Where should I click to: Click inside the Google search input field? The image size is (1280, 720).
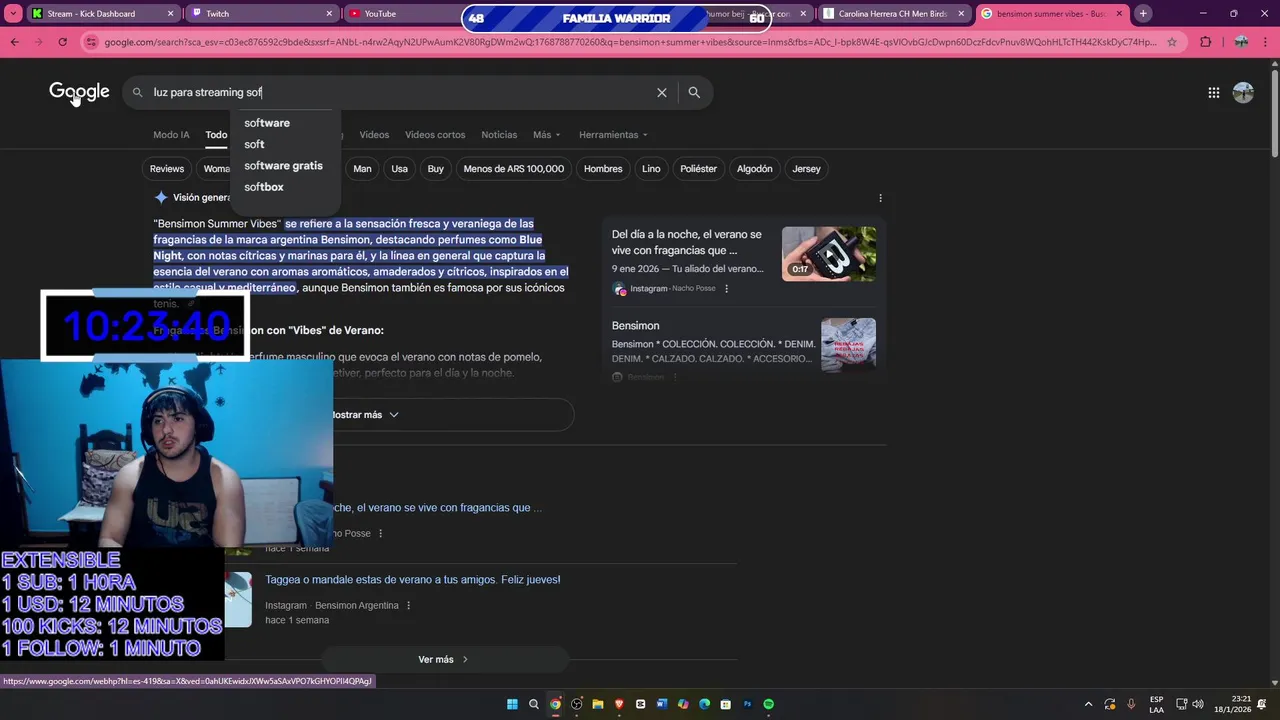click(400, 92)
